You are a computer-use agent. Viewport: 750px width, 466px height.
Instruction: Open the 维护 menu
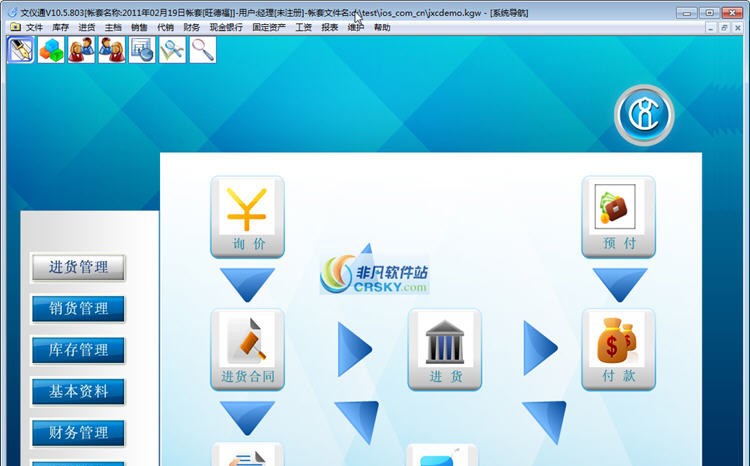tap(356, 27)
